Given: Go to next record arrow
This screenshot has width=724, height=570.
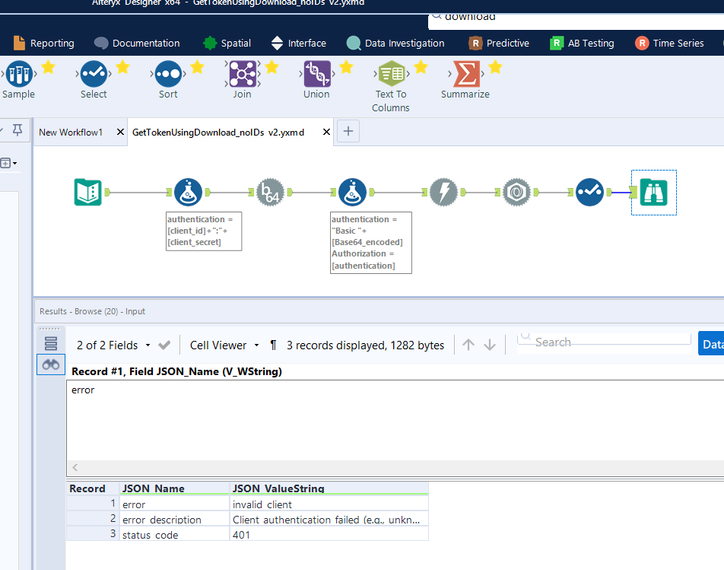Looking at the screenshot, I should coord(489,345).
